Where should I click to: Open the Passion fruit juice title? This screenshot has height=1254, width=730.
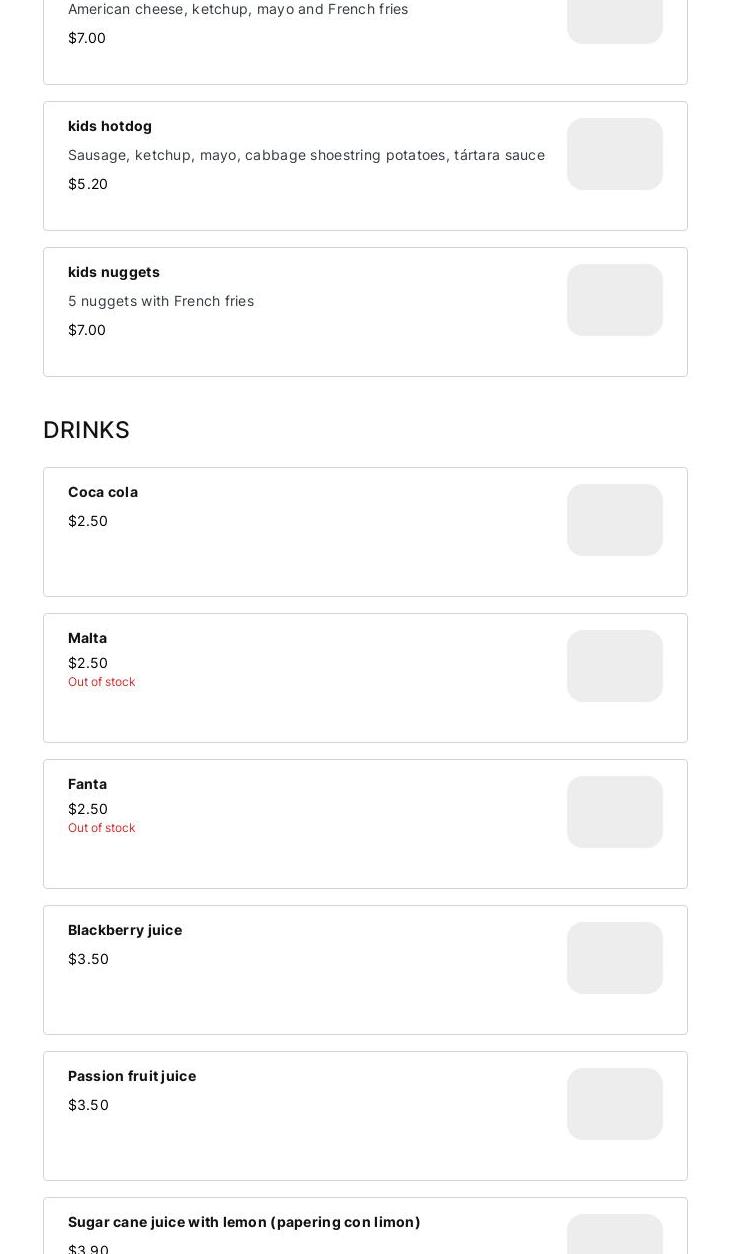click(132, 1076)
